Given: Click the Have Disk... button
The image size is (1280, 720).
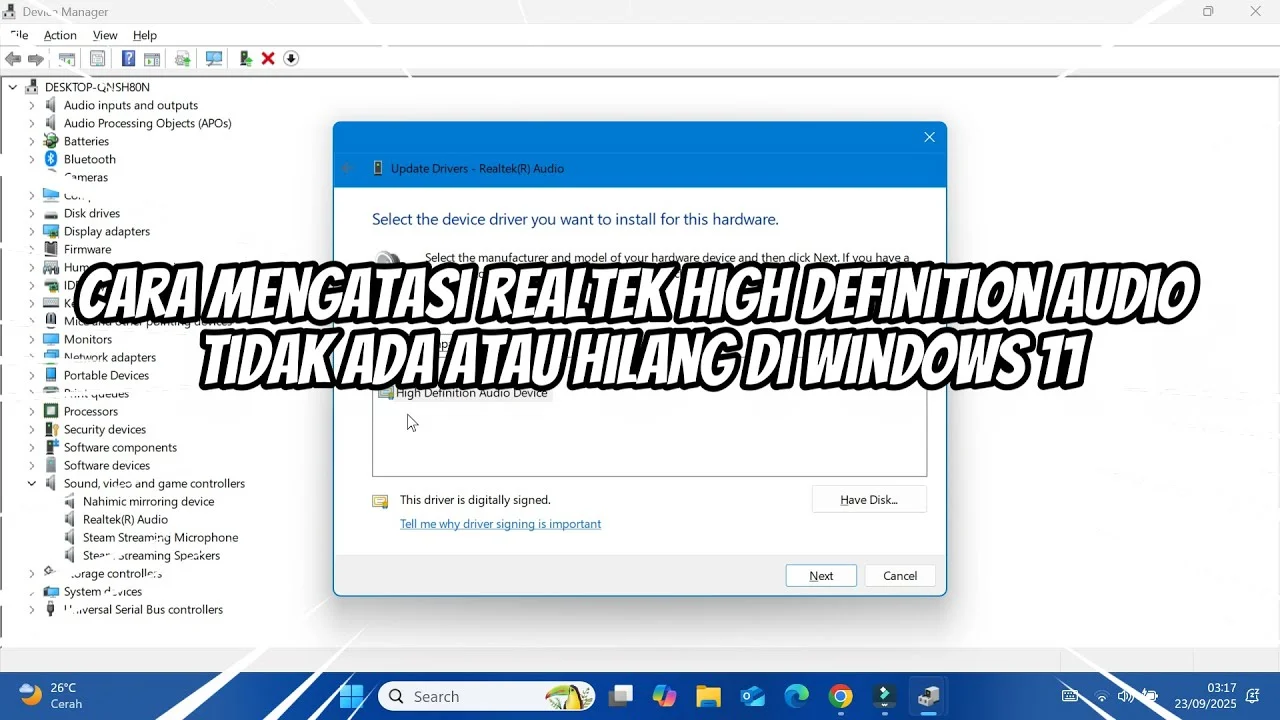Looking at the screenshot, I should click(869, 500).
